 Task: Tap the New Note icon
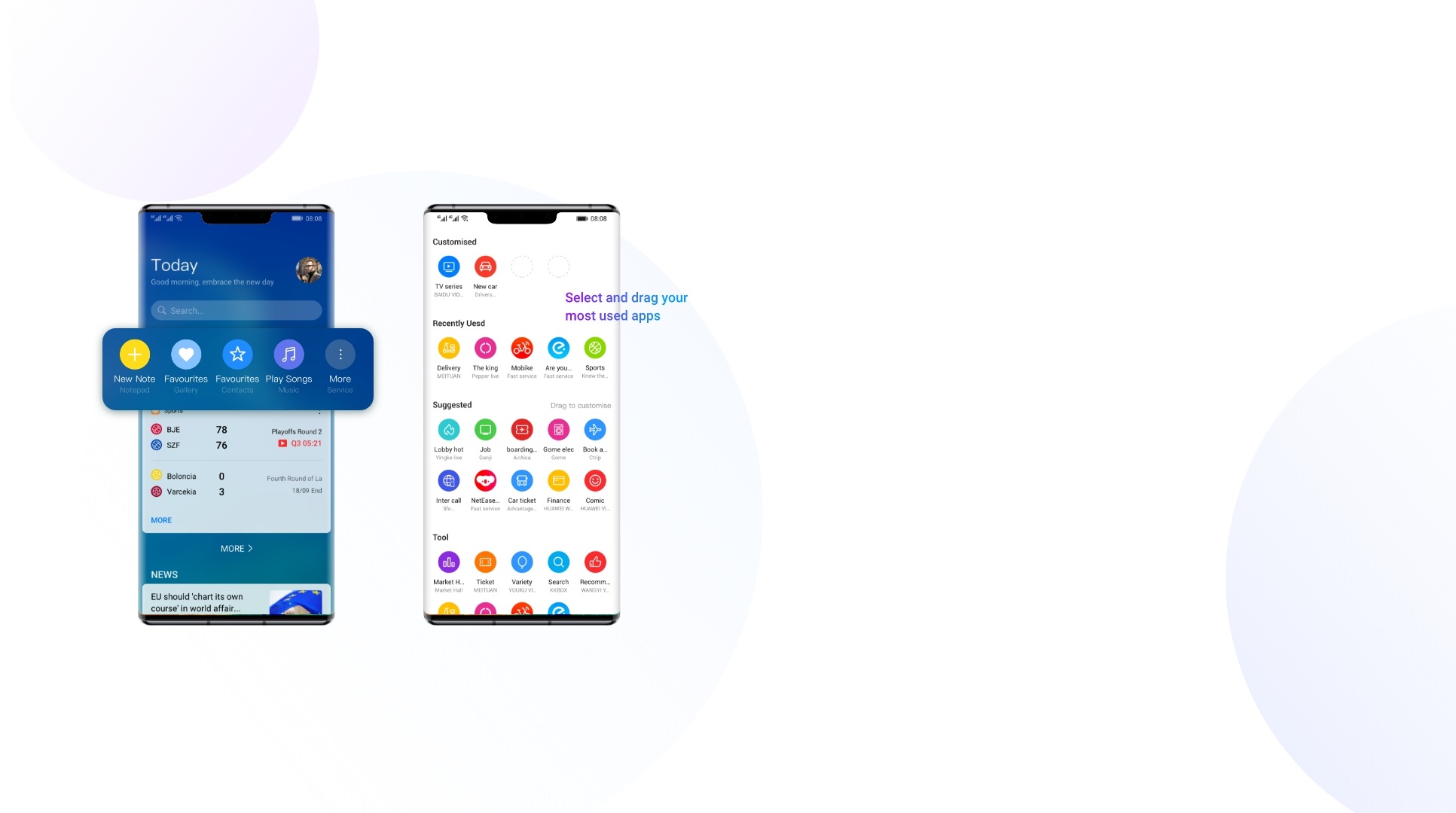point(134,354)
